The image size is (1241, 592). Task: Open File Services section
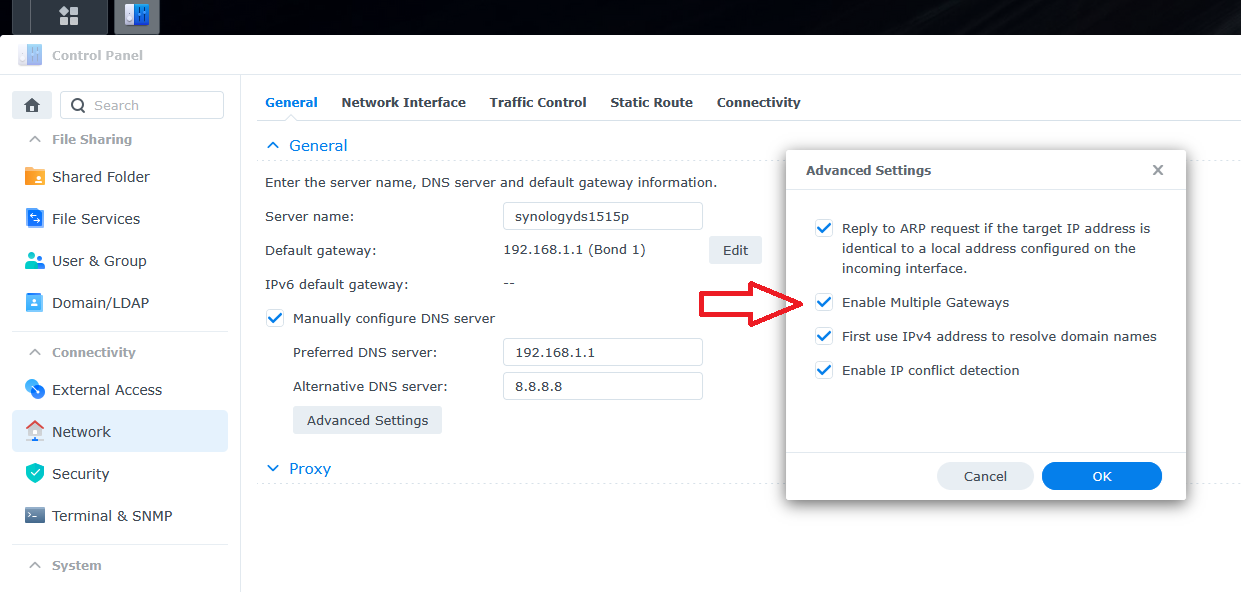point(95,219)
